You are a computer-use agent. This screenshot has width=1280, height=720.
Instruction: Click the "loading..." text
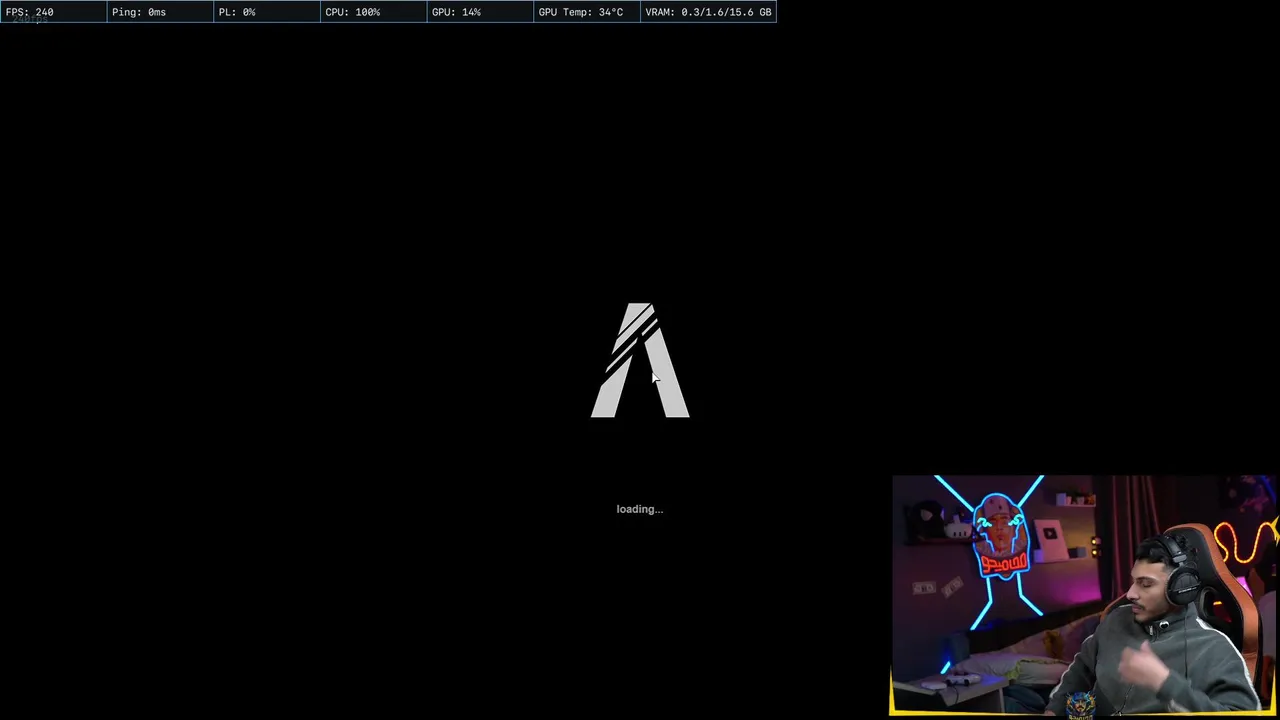coord(640,509)
